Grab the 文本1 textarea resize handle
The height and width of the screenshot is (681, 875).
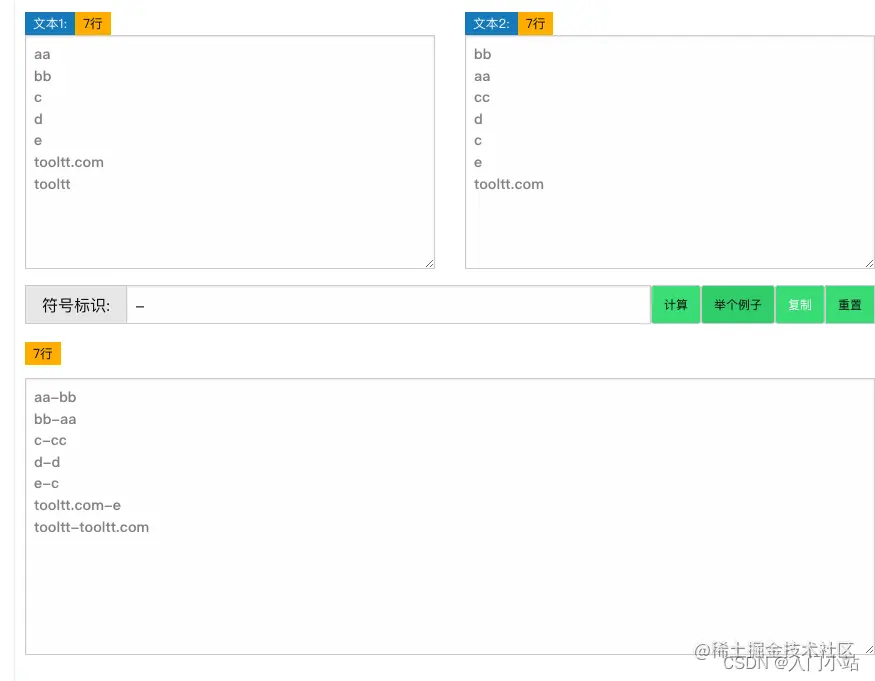pos(429,263)
